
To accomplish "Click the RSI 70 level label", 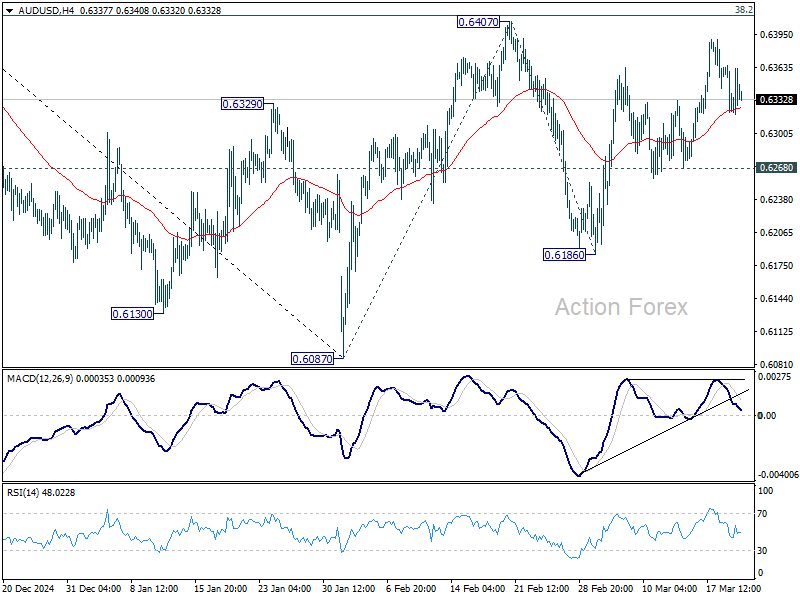I will (x=762, y=514).
